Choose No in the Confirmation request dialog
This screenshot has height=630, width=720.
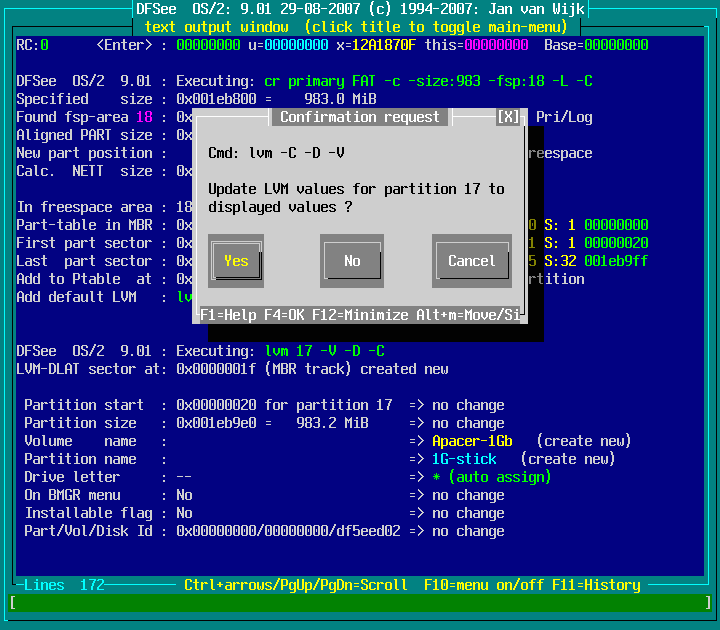point(352,261)
